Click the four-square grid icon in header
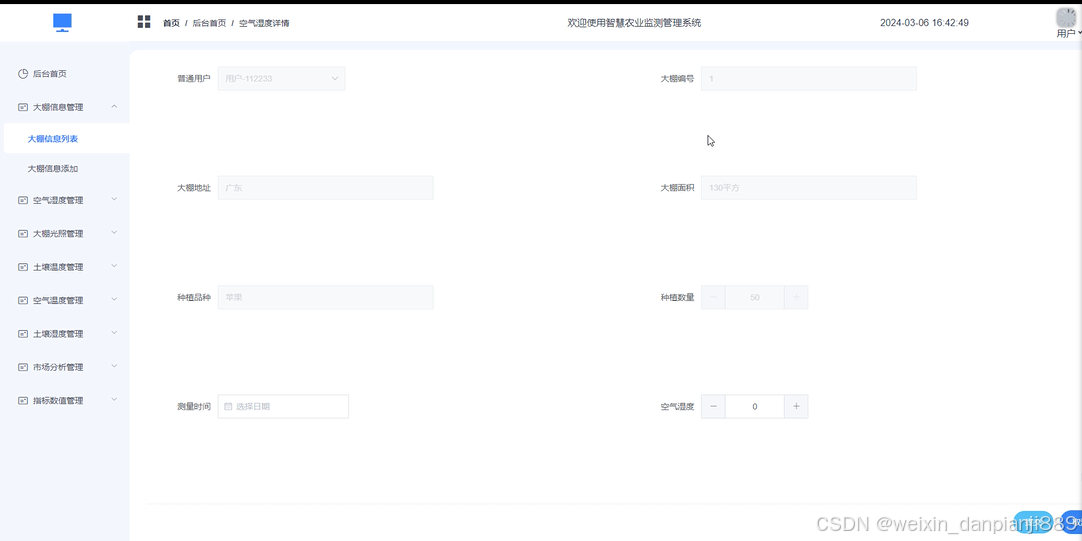 tap(144, 22)
